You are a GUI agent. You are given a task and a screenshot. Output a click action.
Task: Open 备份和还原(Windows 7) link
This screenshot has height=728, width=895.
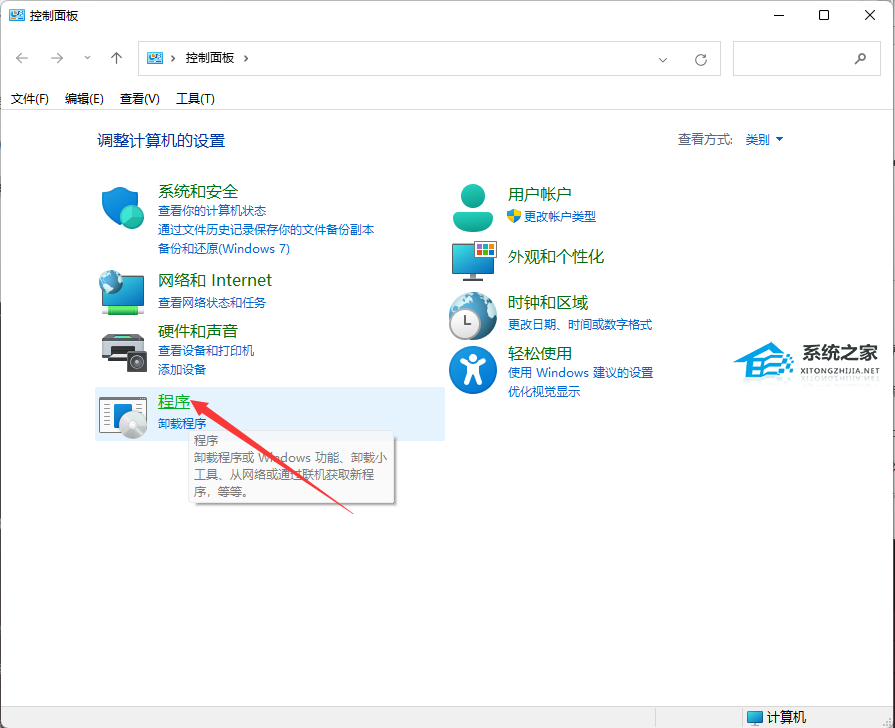[x=223, y=248]
